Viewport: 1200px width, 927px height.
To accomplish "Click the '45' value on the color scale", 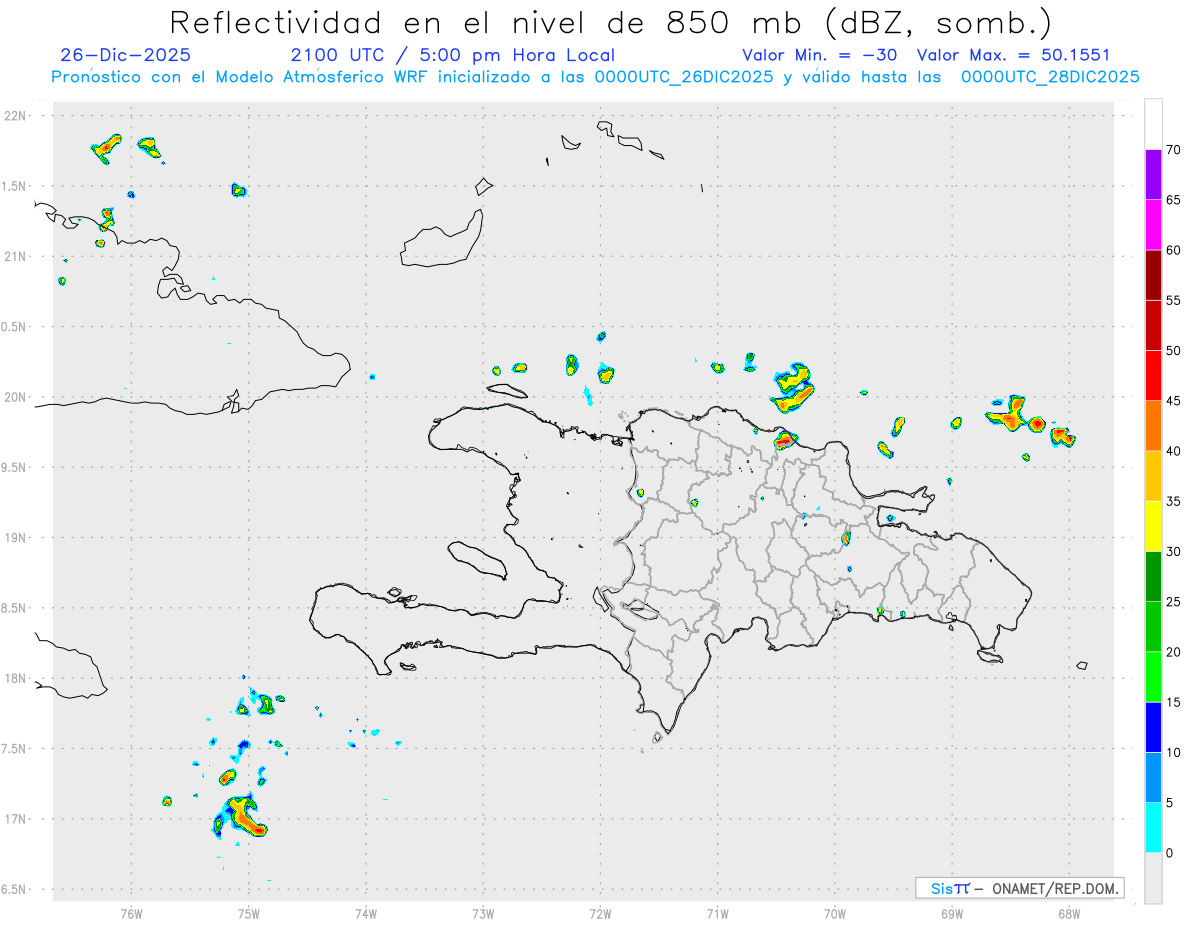I will 1173,401.
